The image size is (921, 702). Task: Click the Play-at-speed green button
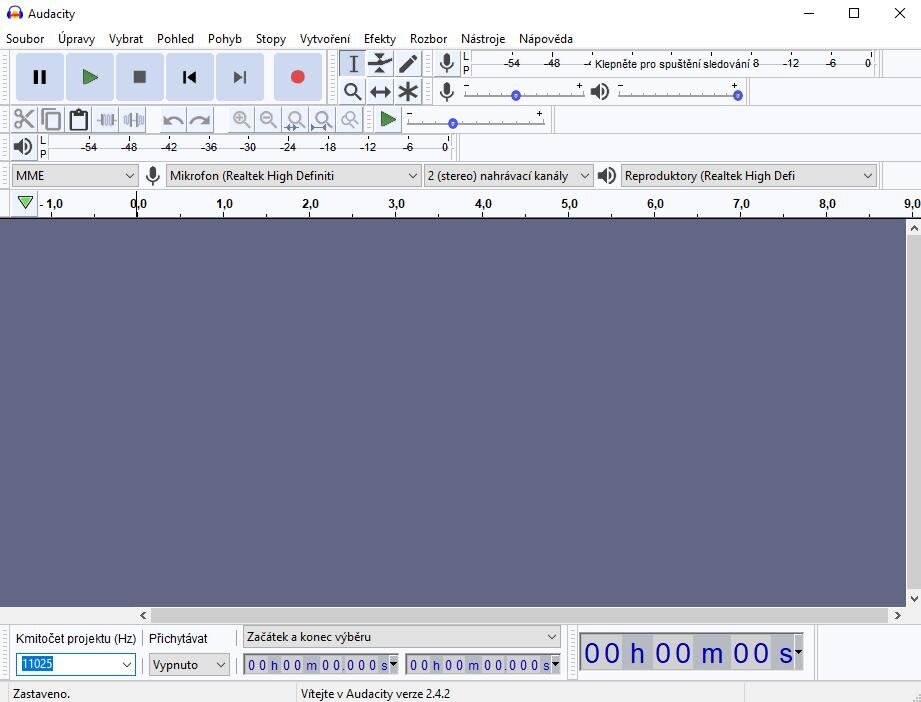click(388, 119)
